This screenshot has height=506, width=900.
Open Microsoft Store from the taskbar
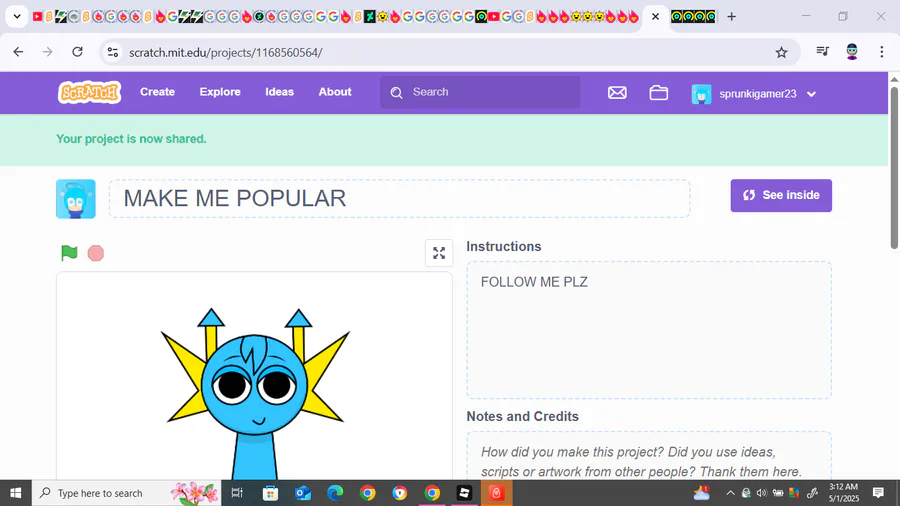[x=270, y=493]
